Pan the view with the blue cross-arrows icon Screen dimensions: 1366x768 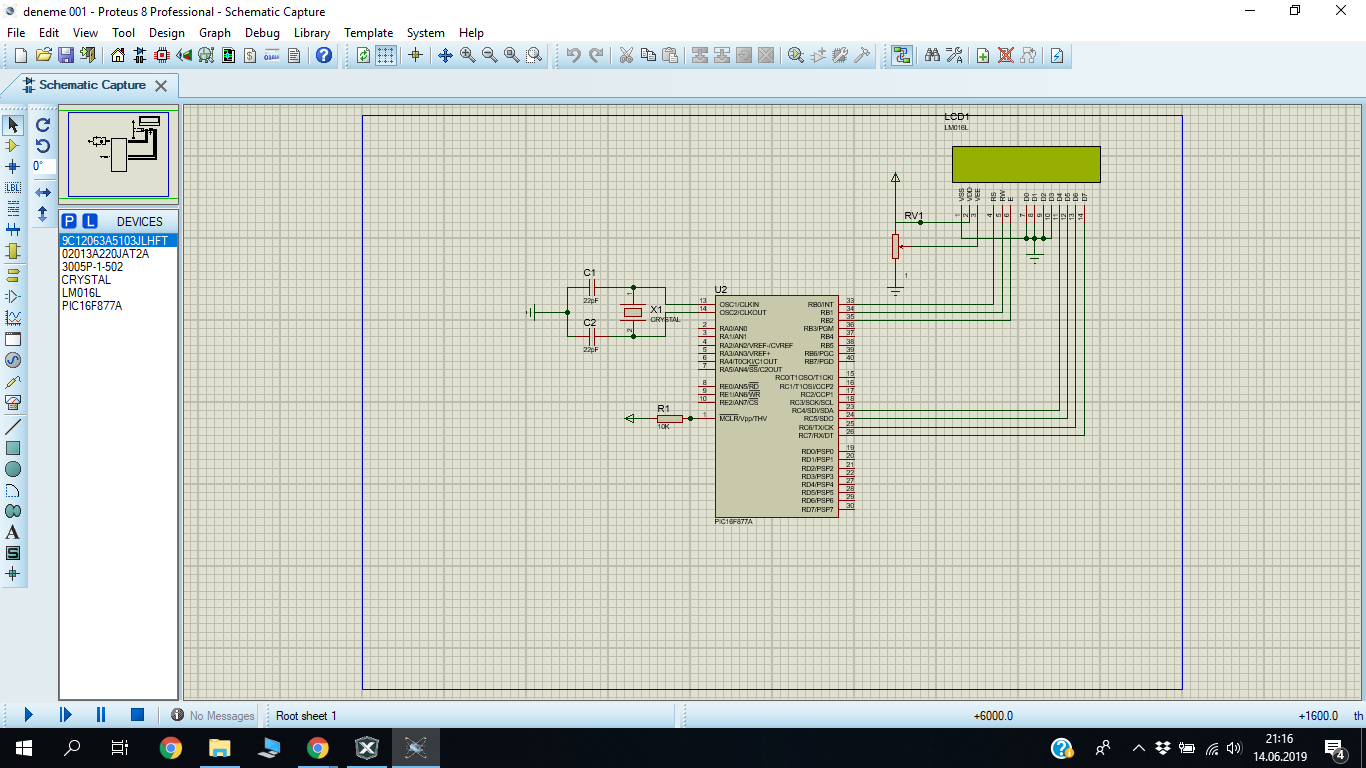[x=446, y=55]
